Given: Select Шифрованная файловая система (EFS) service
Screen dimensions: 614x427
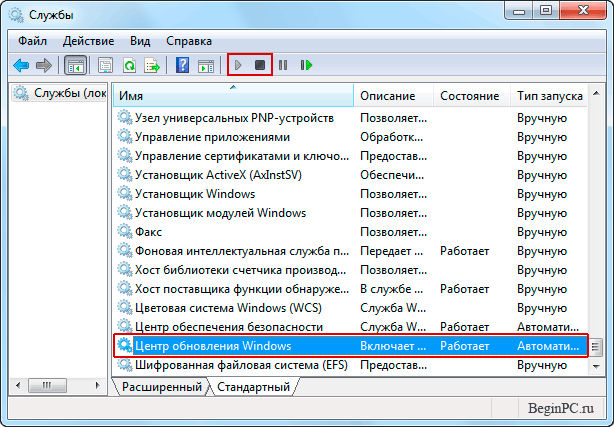Looking at the screenshot, I should click(x=351, y=365).
